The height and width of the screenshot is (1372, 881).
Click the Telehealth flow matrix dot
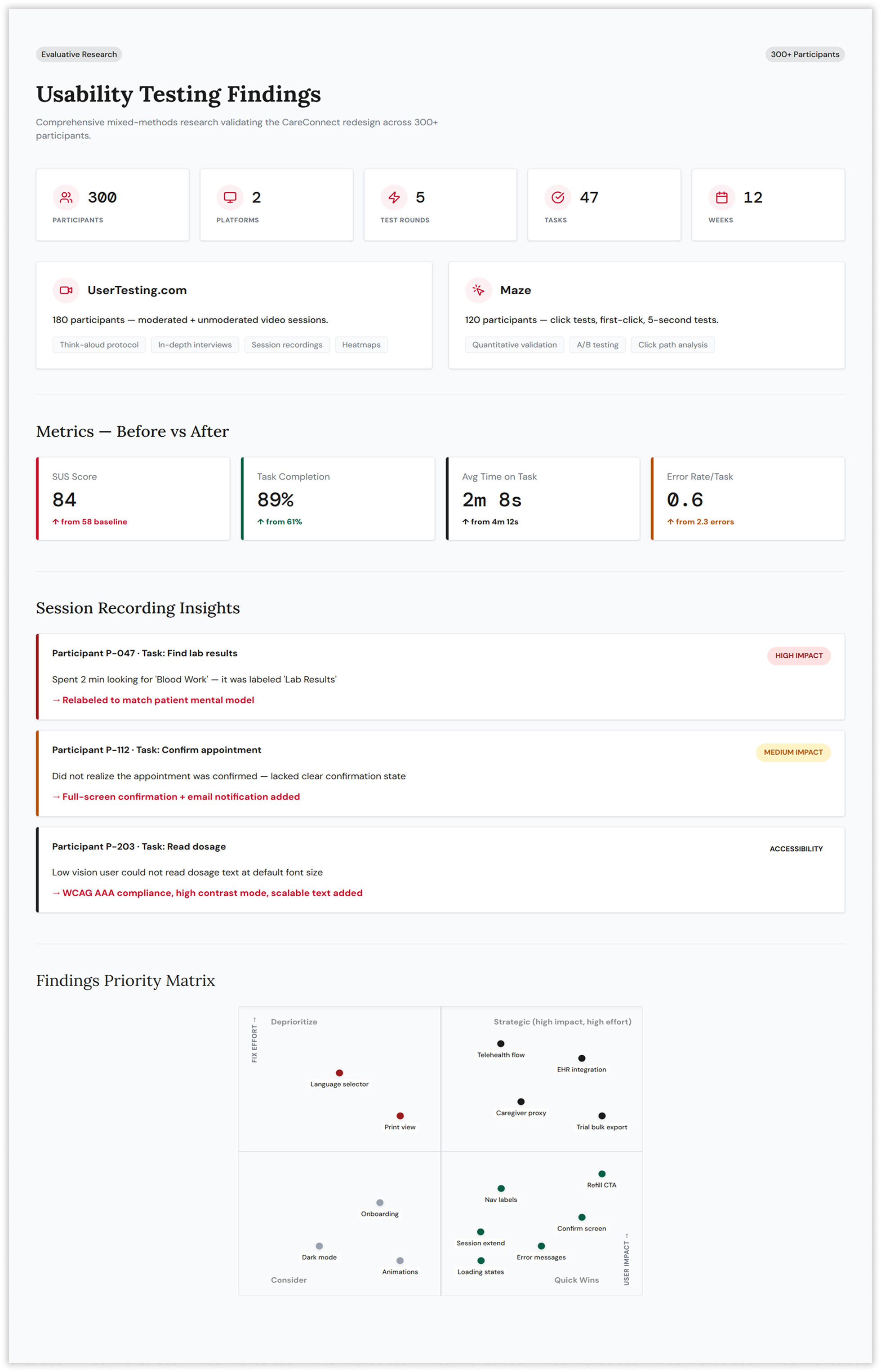click(x=501, y=1044)
